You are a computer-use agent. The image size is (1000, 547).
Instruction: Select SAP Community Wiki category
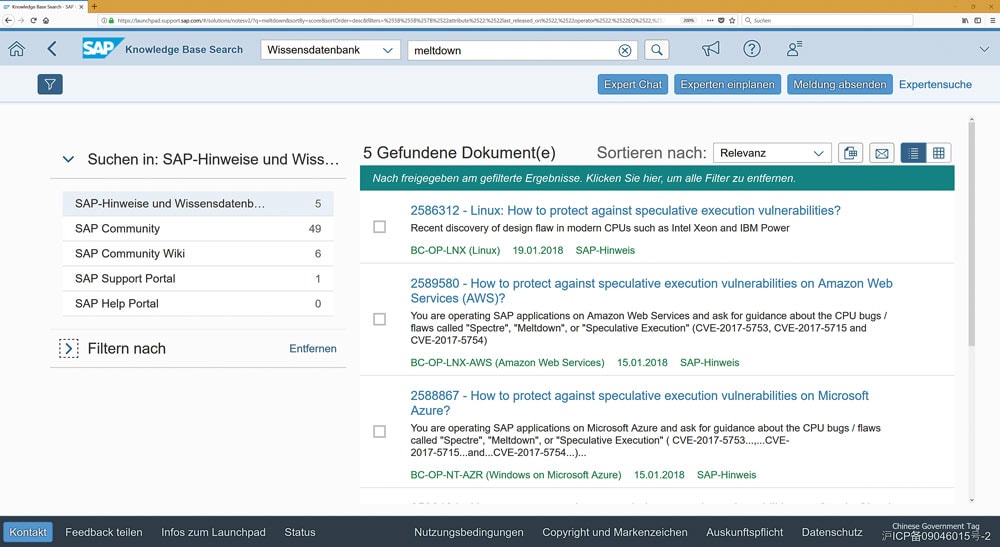click(198, 254)
